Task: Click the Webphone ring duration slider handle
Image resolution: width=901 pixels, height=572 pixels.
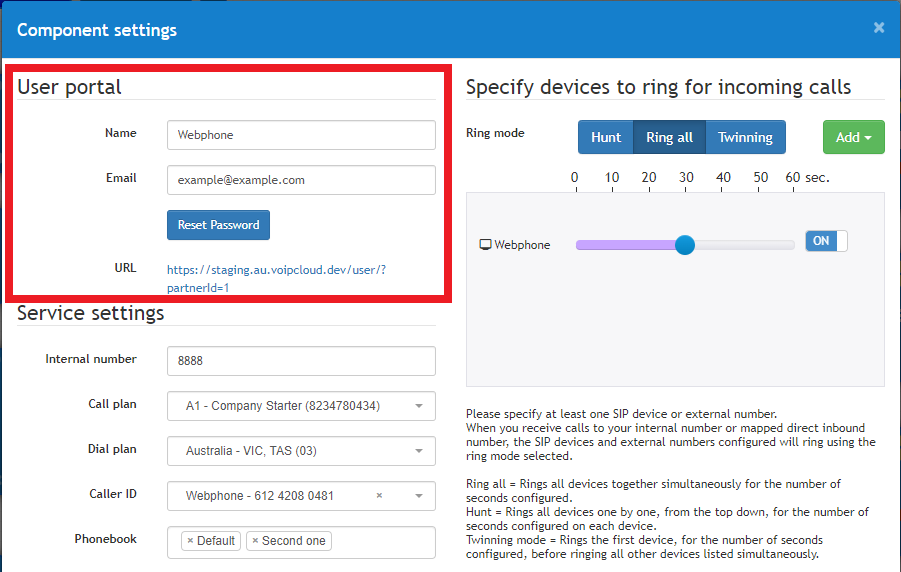Action: click(x=685, y=245)
